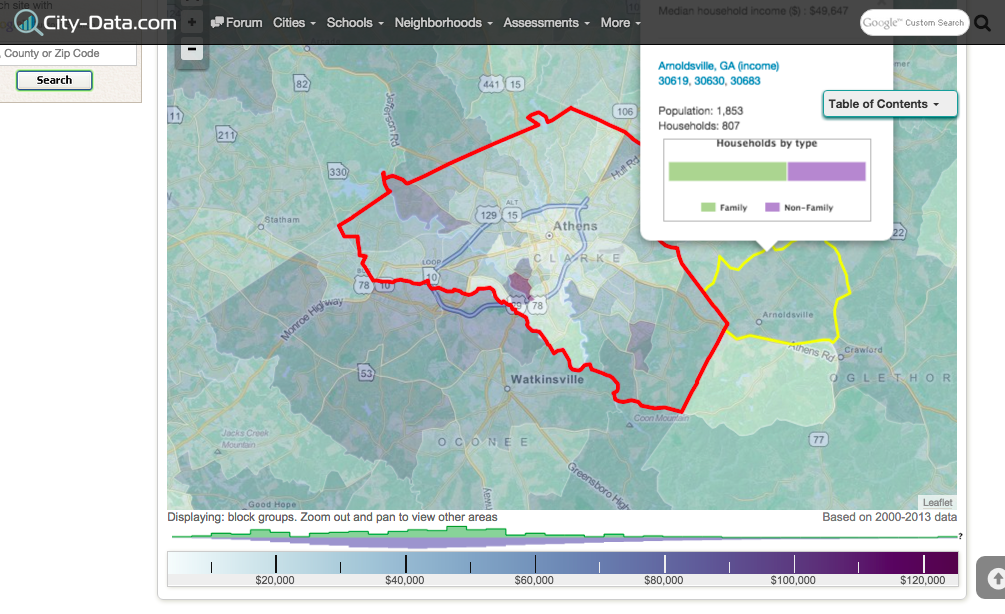The image size is (1005, 614).
Task: Click the route 82 highway shield
Action: coord(302,84)
